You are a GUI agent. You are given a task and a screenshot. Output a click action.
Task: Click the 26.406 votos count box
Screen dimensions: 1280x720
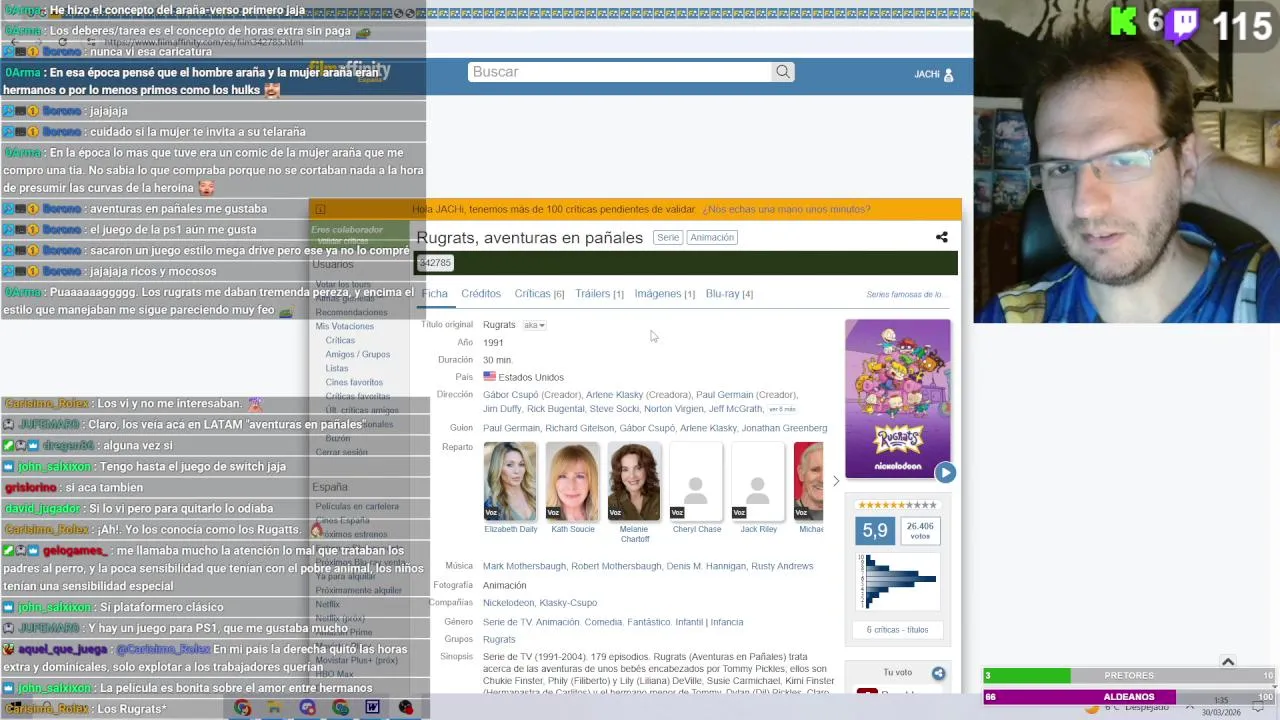[920, 531]
